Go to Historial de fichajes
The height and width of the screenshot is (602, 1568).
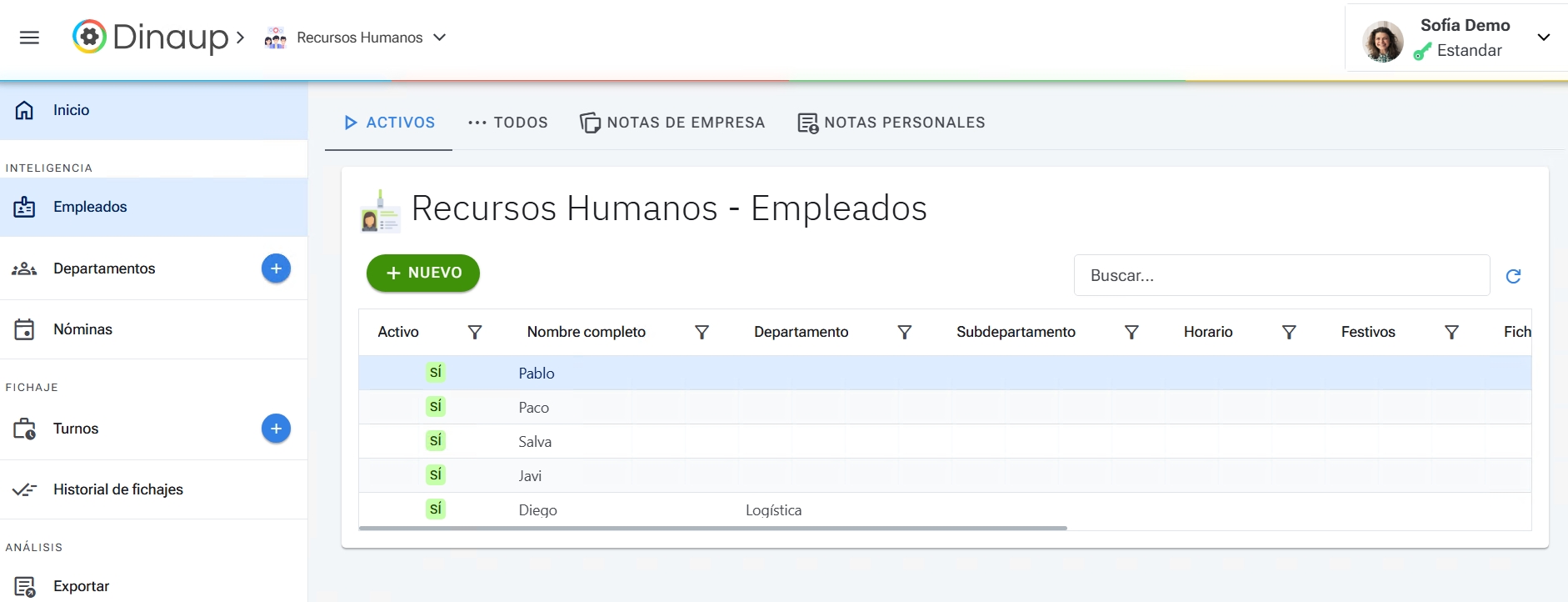[117, 489]
